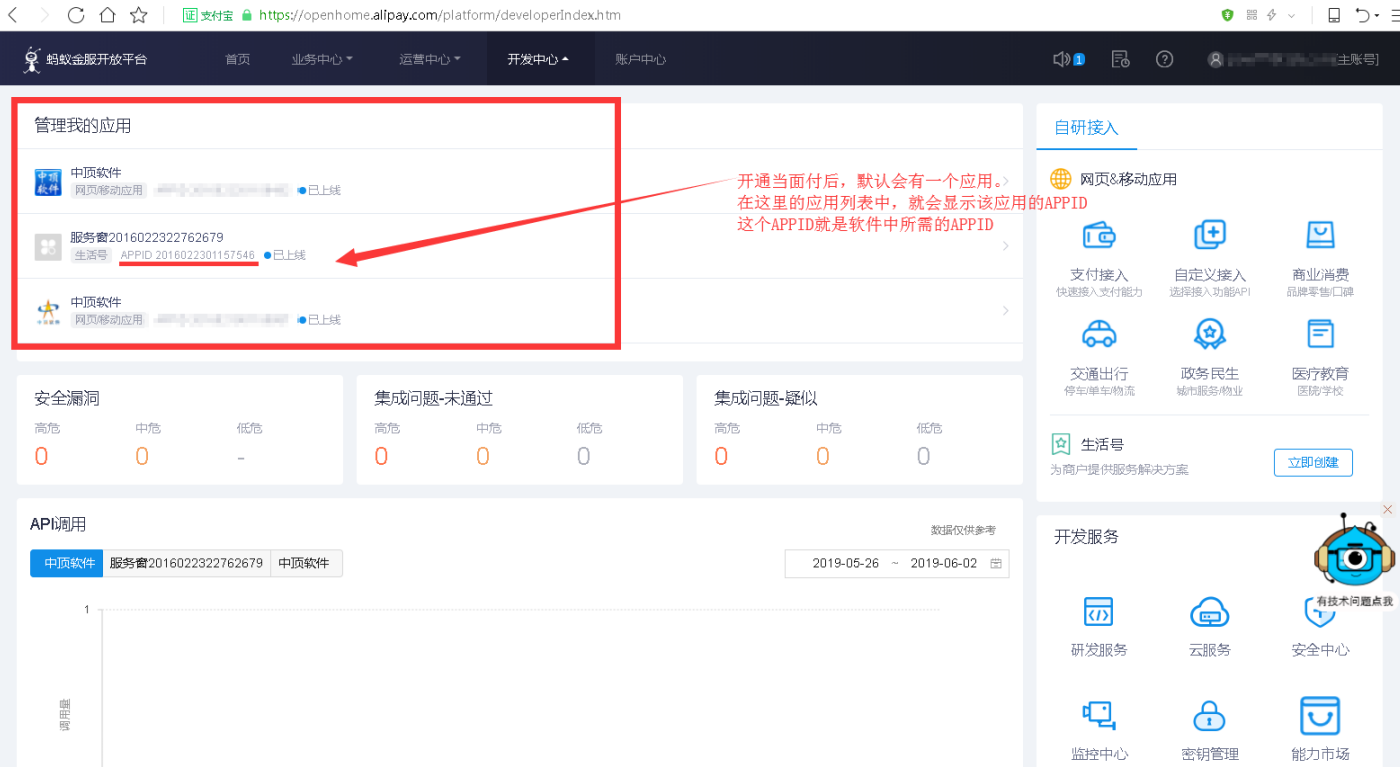Open the 服务窗2016022322762679 application row
Image resolution: width=1400 pixels, height=767 pixels.
[x=517, y=246]
